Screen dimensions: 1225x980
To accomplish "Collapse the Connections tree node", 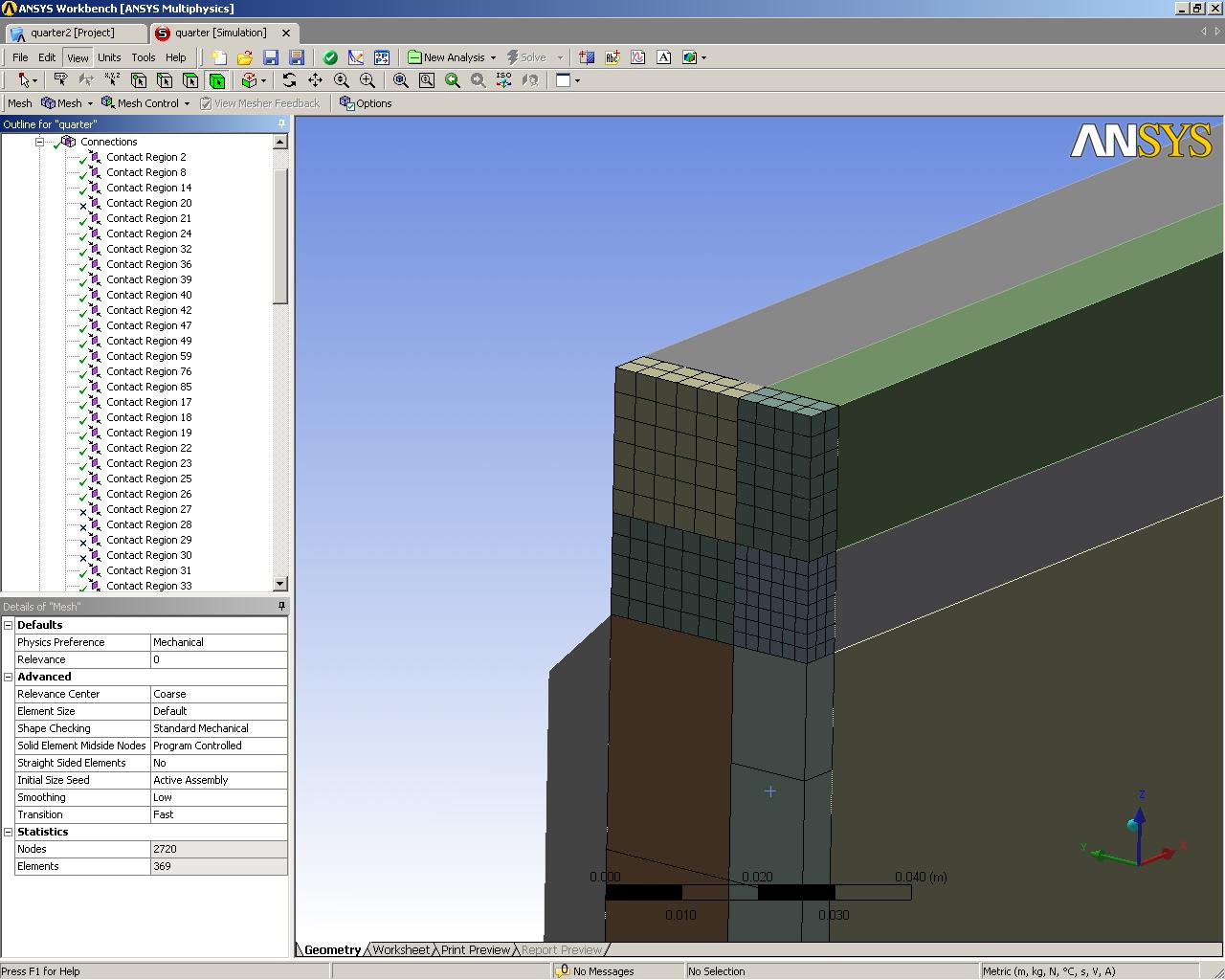I will (40, 142).
